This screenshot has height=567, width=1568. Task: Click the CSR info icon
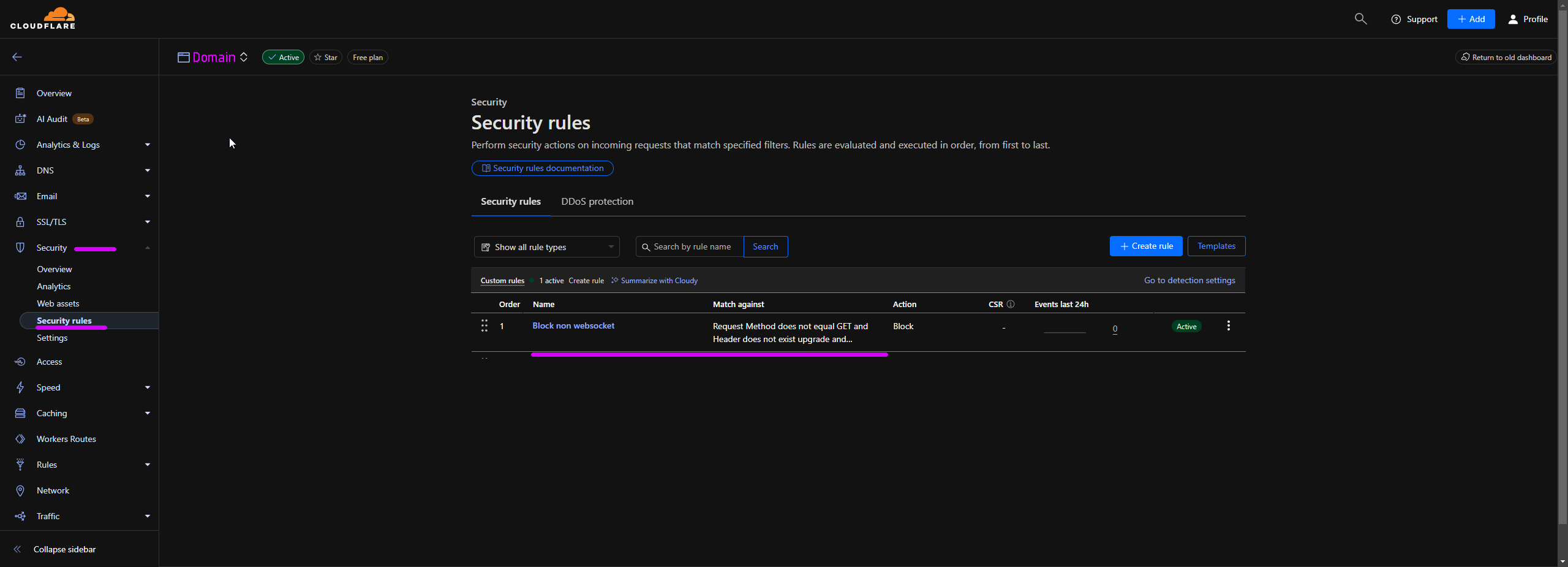(x=1011, y=305)
